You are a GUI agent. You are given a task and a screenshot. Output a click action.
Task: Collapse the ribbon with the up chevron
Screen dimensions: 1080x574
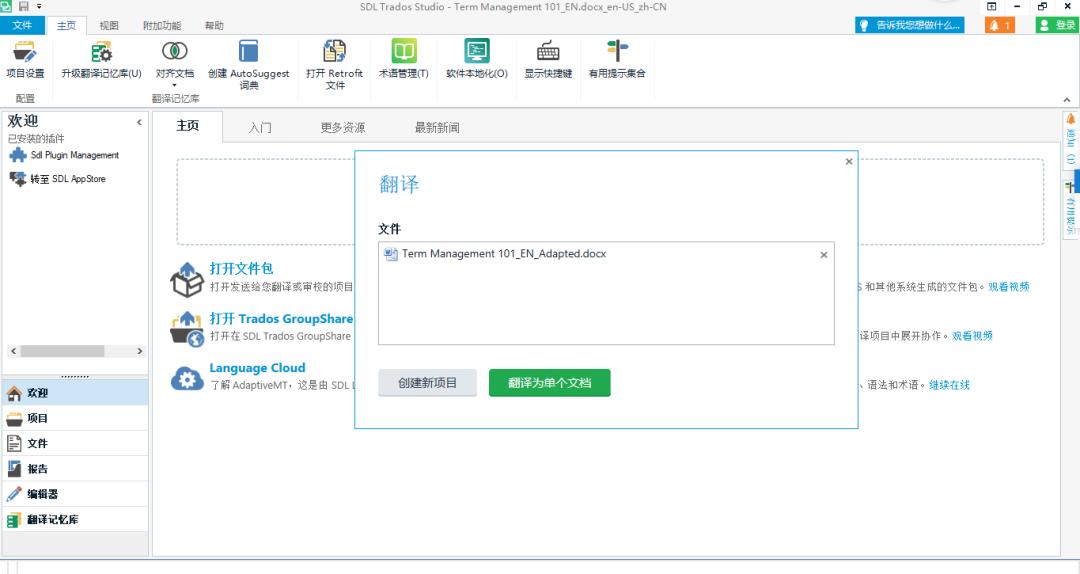click(1067, 100)
